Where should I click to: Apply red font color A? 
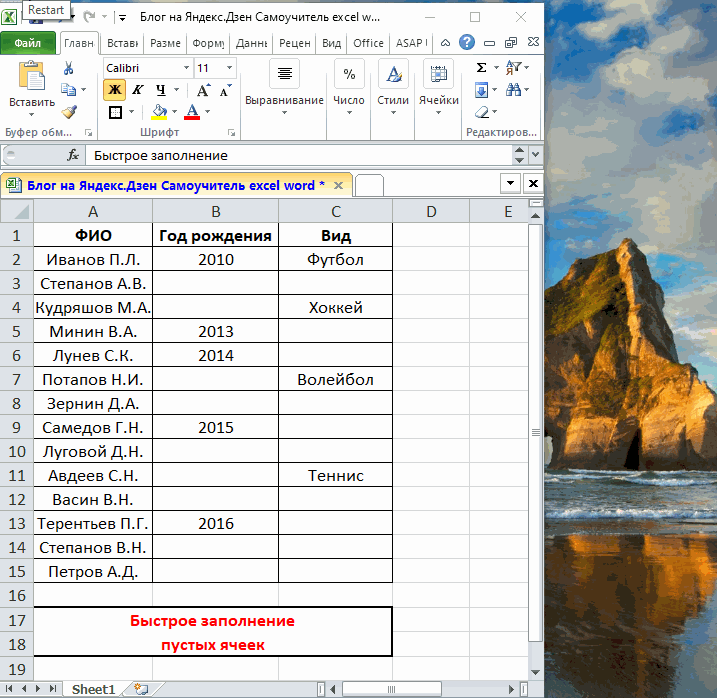pyautogui.click(x=192, y=112)
